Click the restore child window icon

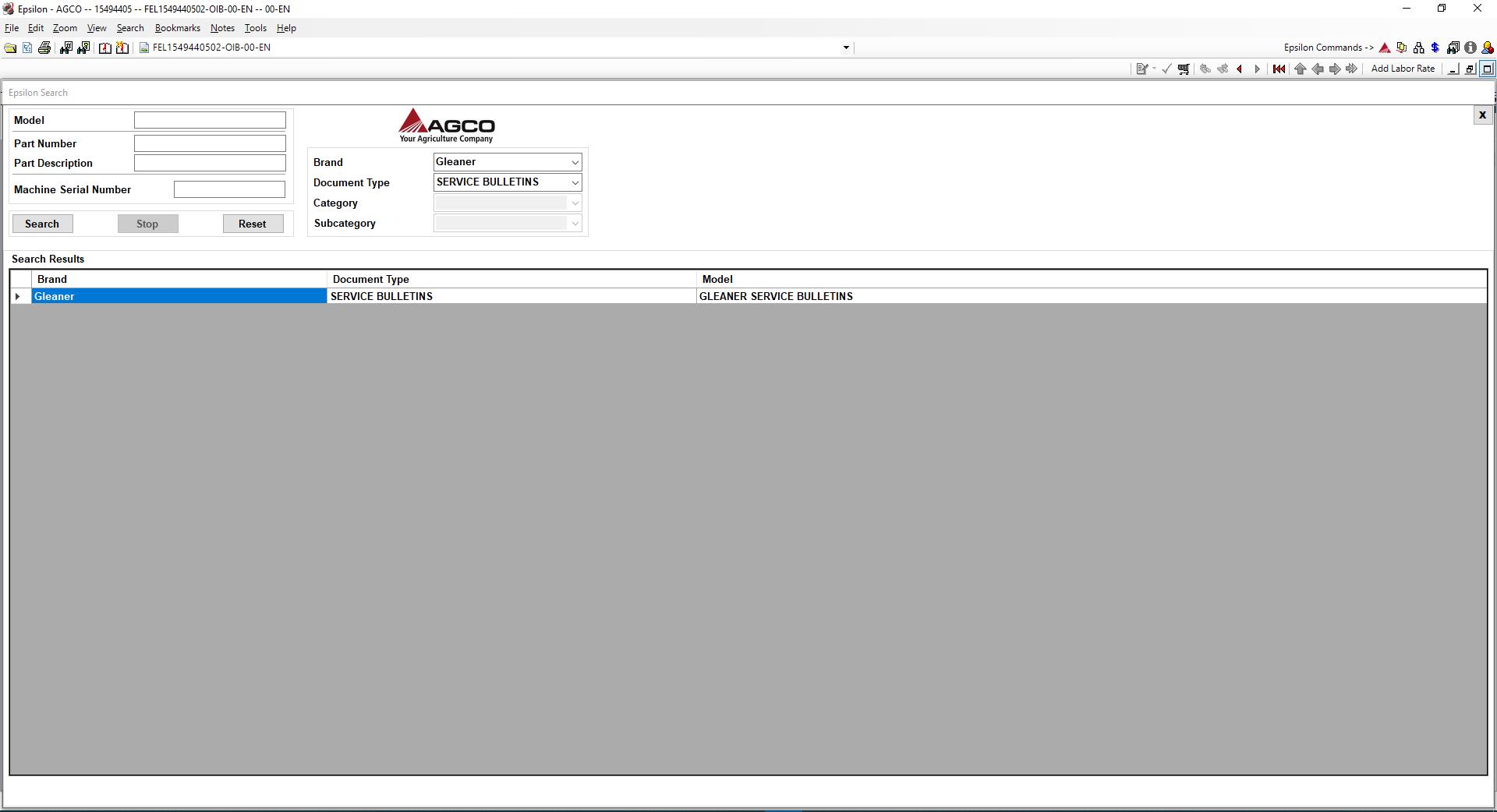[1470, 69]
